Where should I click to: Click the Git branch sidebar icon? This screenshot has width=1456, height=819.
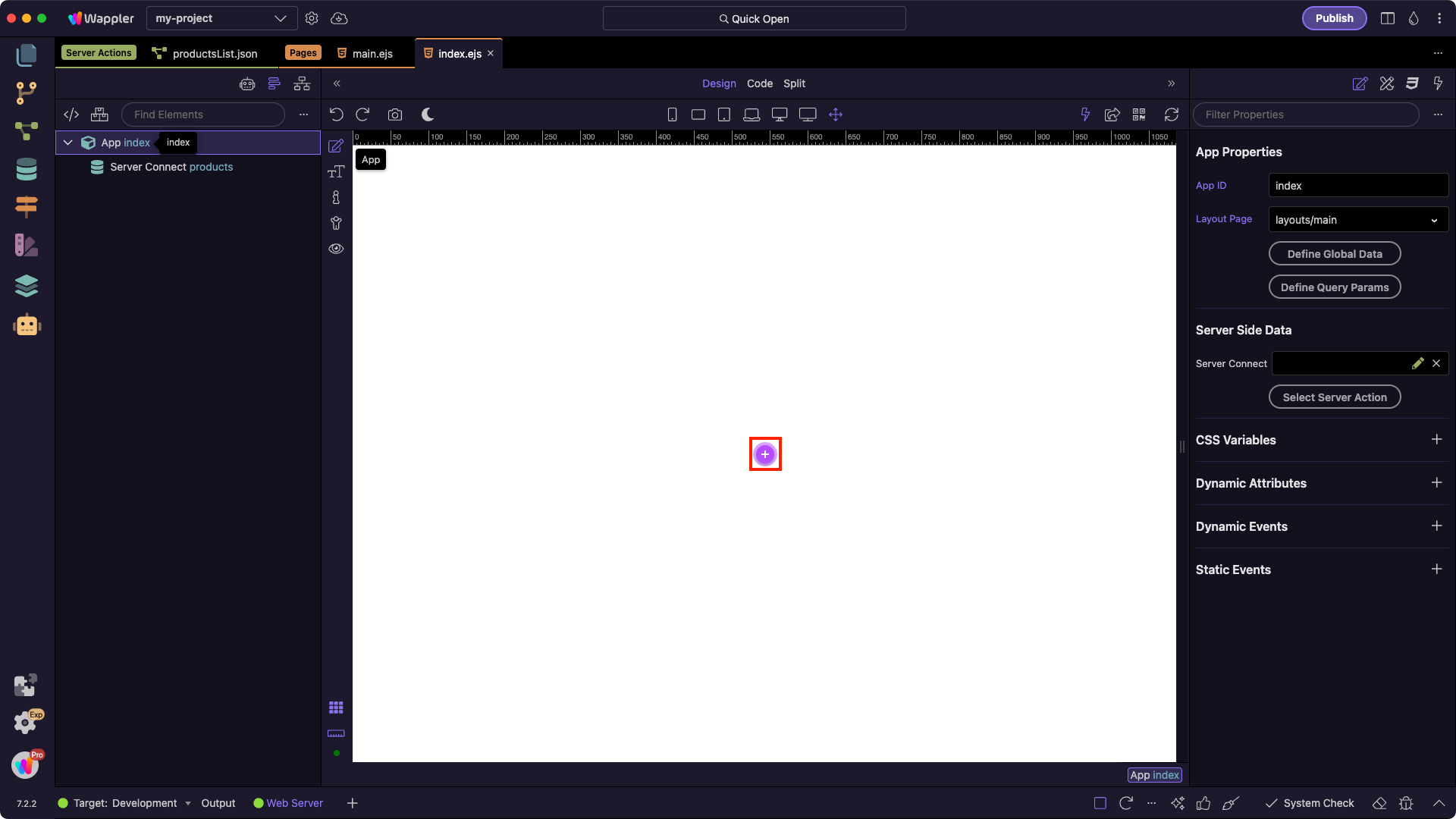(27, 93)
